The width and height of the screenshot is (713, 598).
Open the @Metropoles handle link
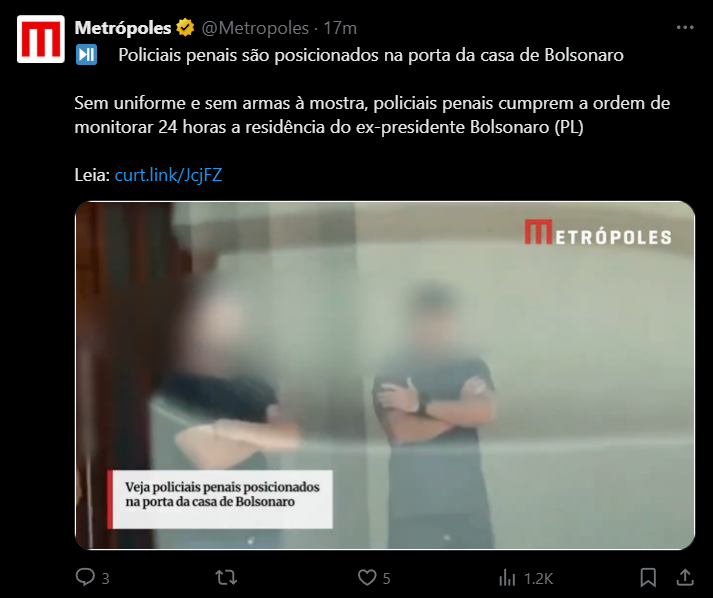(x=255, y=28)
